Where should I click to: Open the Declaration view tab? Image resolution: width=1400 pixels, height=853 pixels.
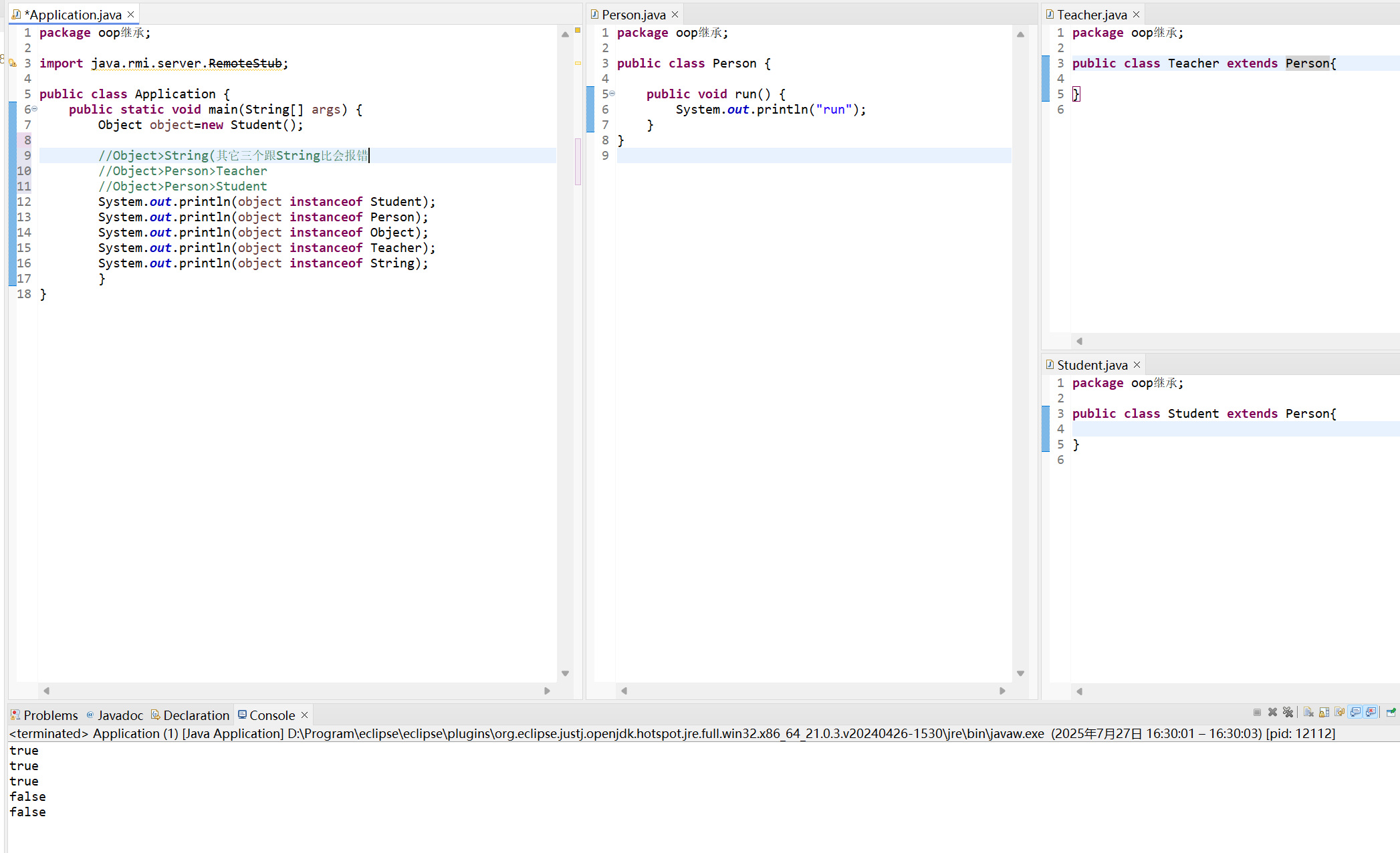[x=190, y=715]
